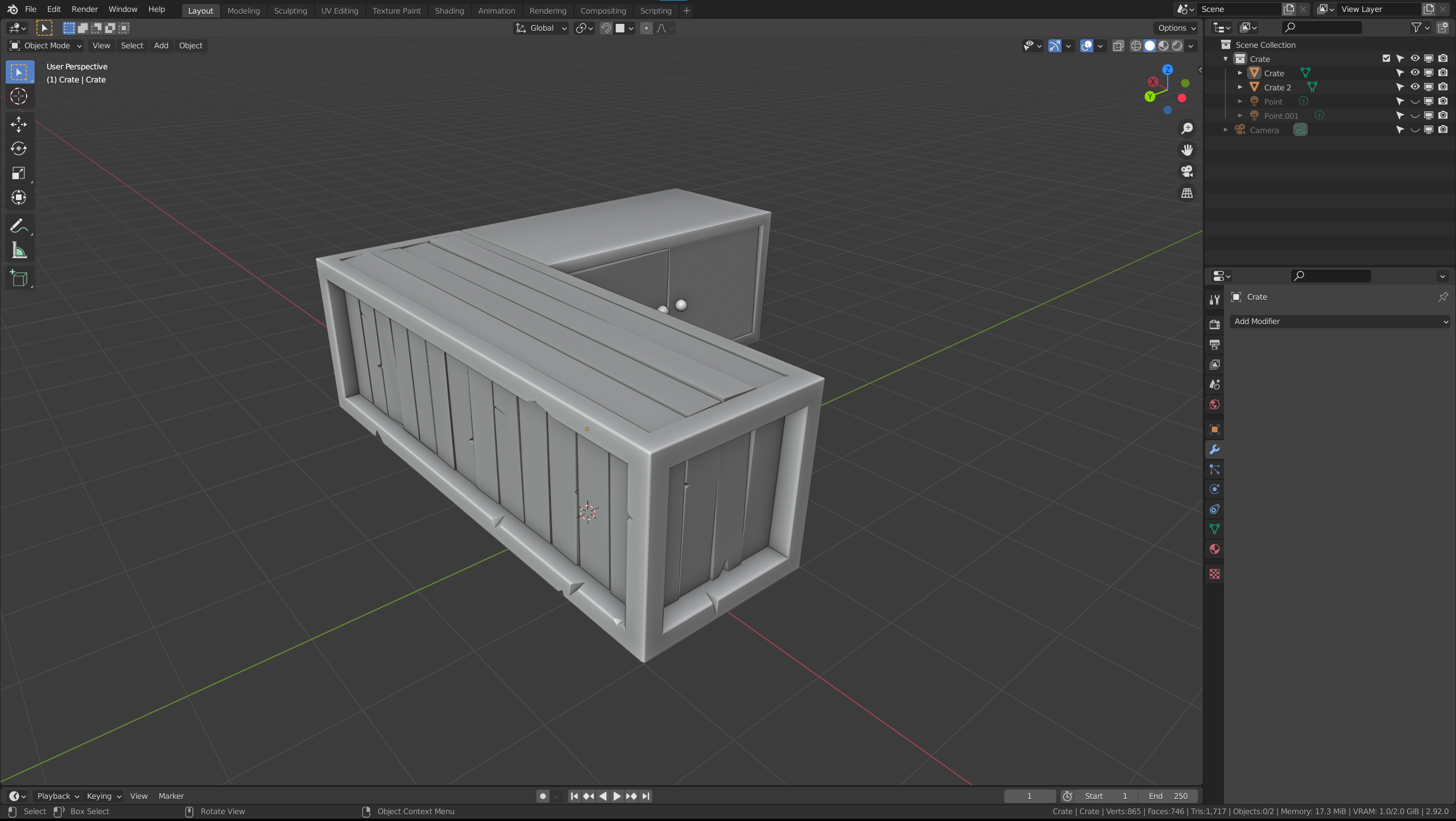1456x821 pixels.
Task: Toggle X-ray display mode
Action: point(1118,45)
